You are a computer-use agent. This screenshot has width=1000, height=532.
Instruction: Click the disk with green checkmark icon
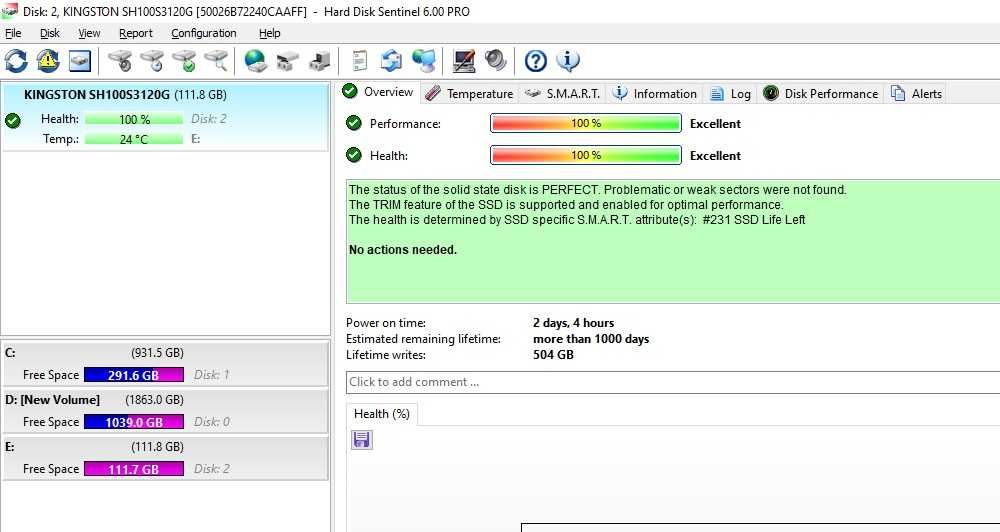click(x=184, y=61)
